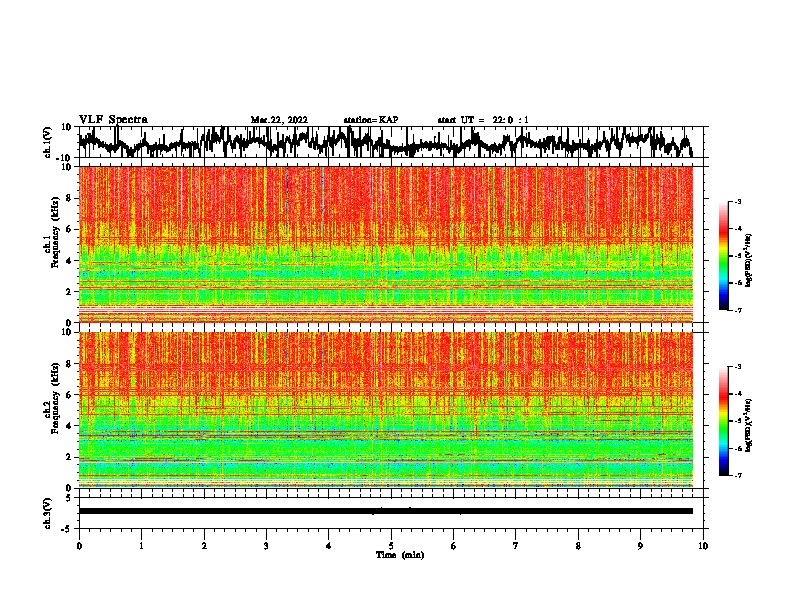The image size is (792, 612).
Task: Click the date 'Mar.22, 2022' label
Action: (x=279, y=120)
